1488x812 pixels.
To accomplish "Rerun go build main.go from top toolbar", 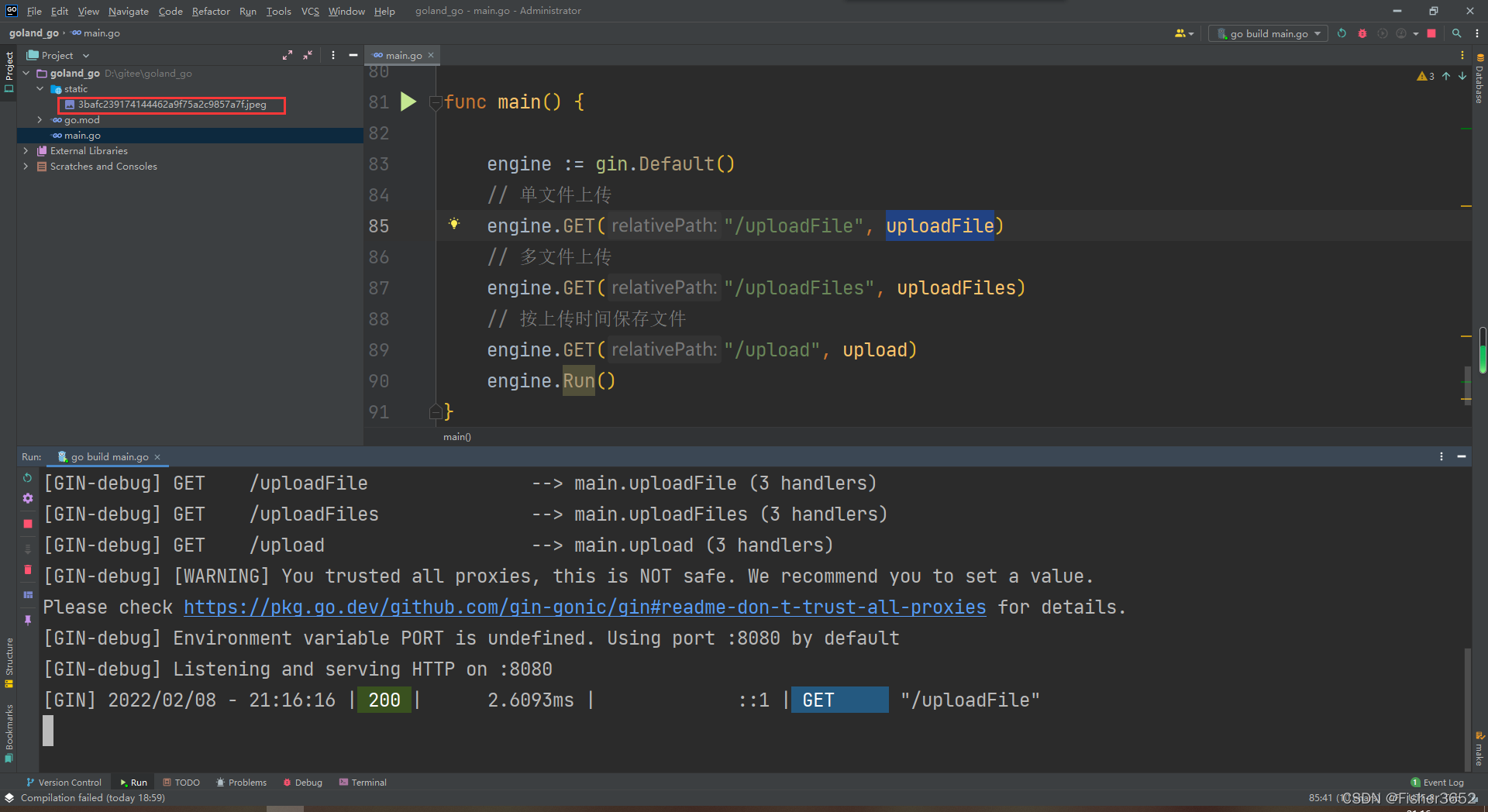I will 1342,33.
